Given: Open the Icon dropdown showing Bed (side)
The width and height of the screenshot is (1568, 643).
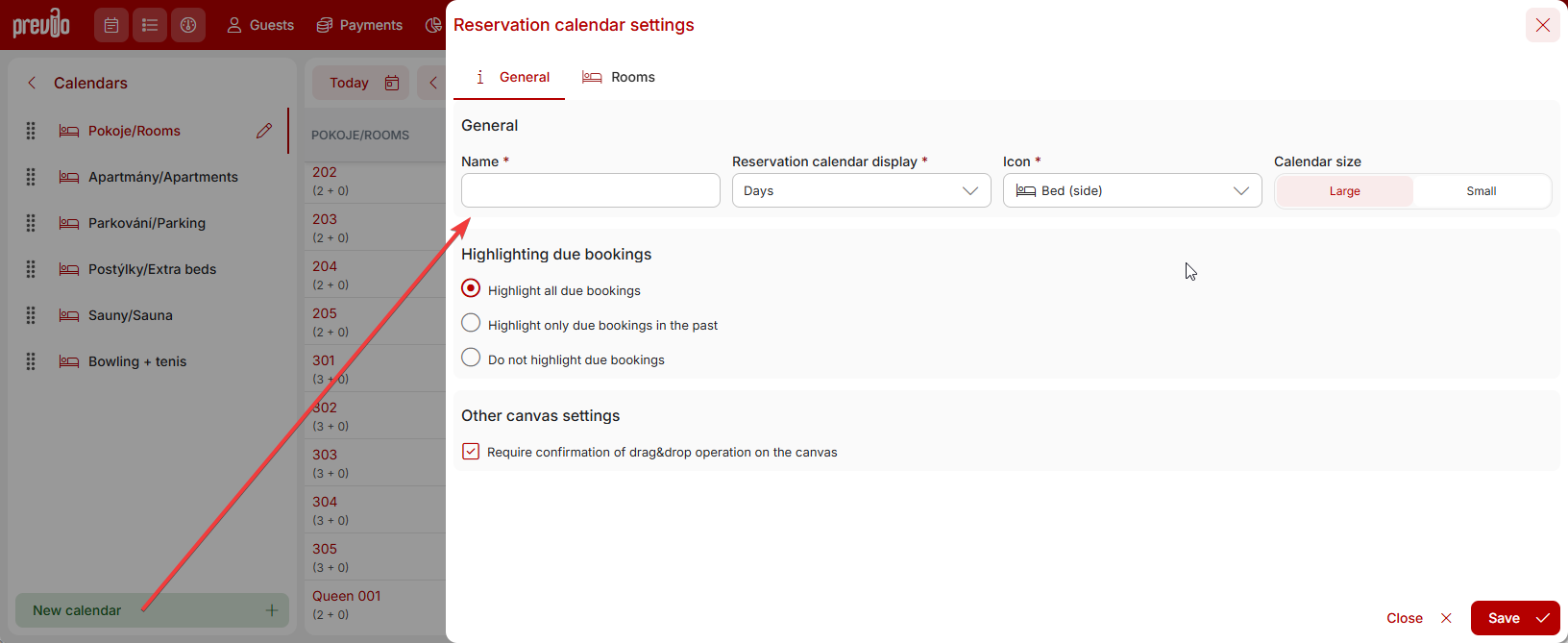Looking at the screenshot, I should point(1132,190).
